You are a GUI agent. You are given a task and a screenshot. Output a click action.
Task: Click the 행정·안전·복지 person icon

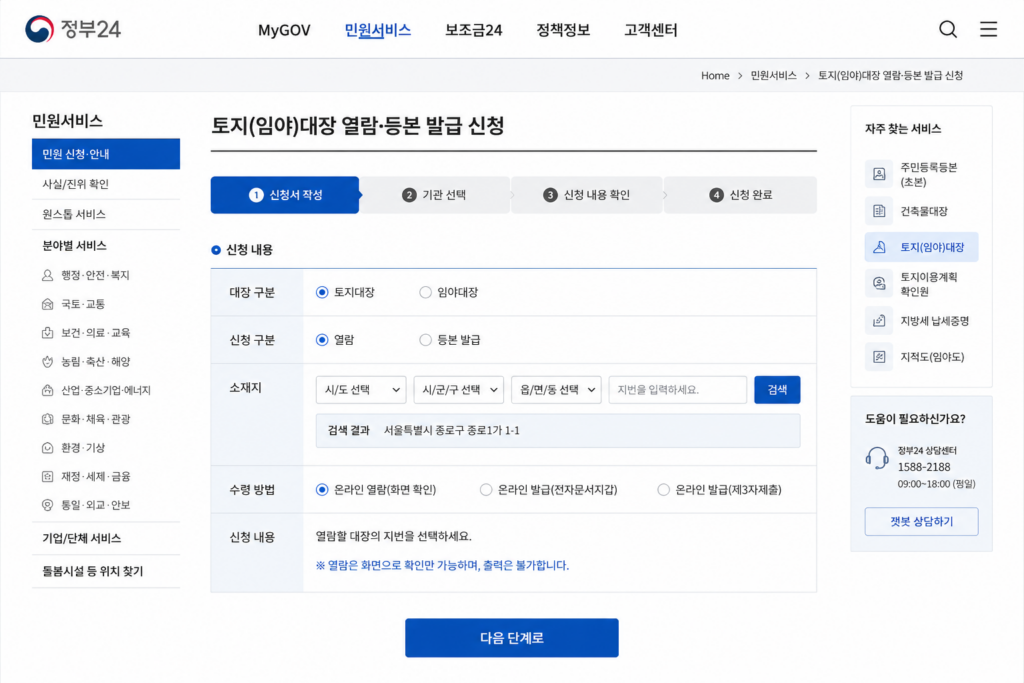point(48,276)
